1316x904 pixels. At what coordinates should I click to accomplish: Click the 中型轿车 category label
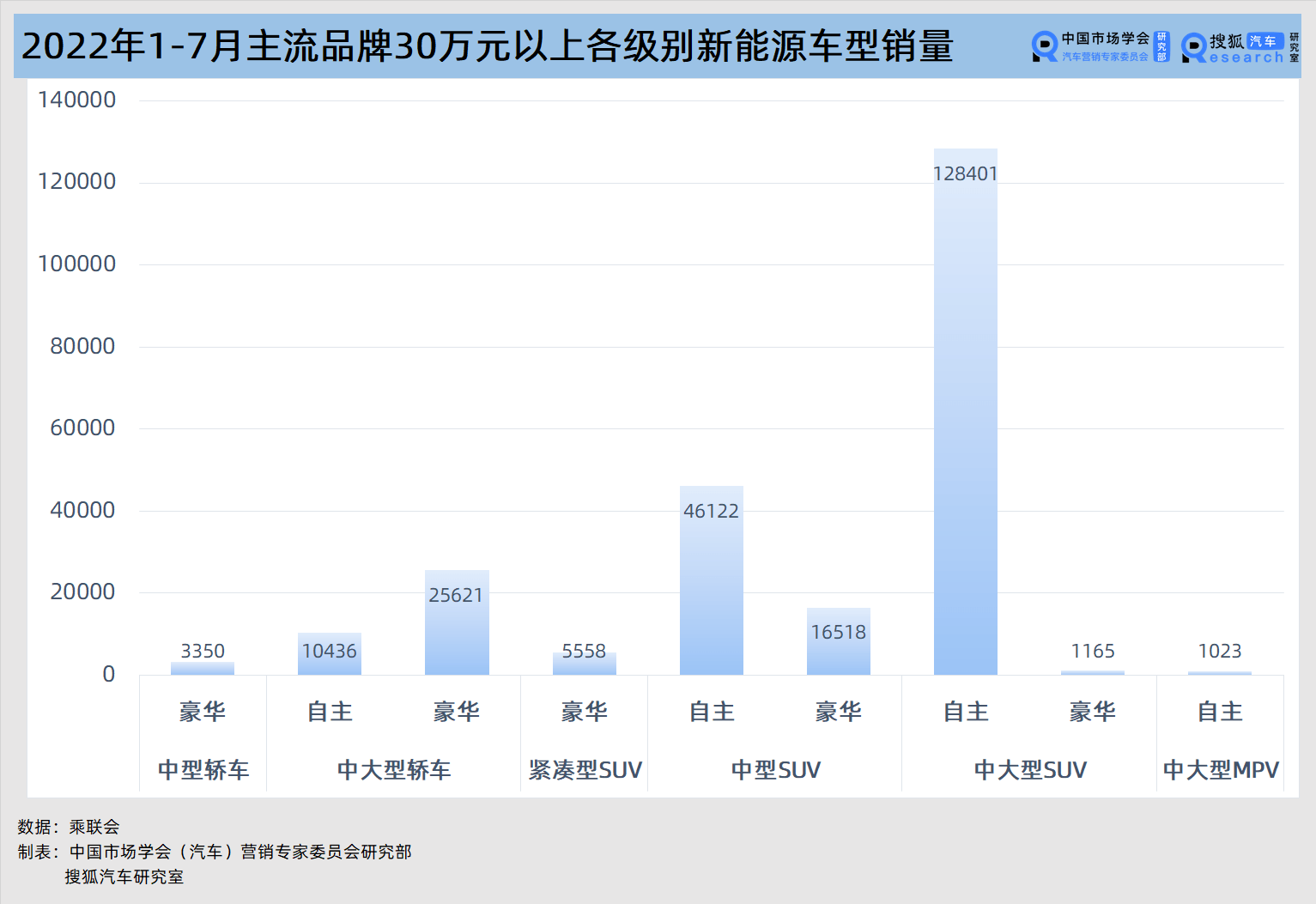[203, 770]
